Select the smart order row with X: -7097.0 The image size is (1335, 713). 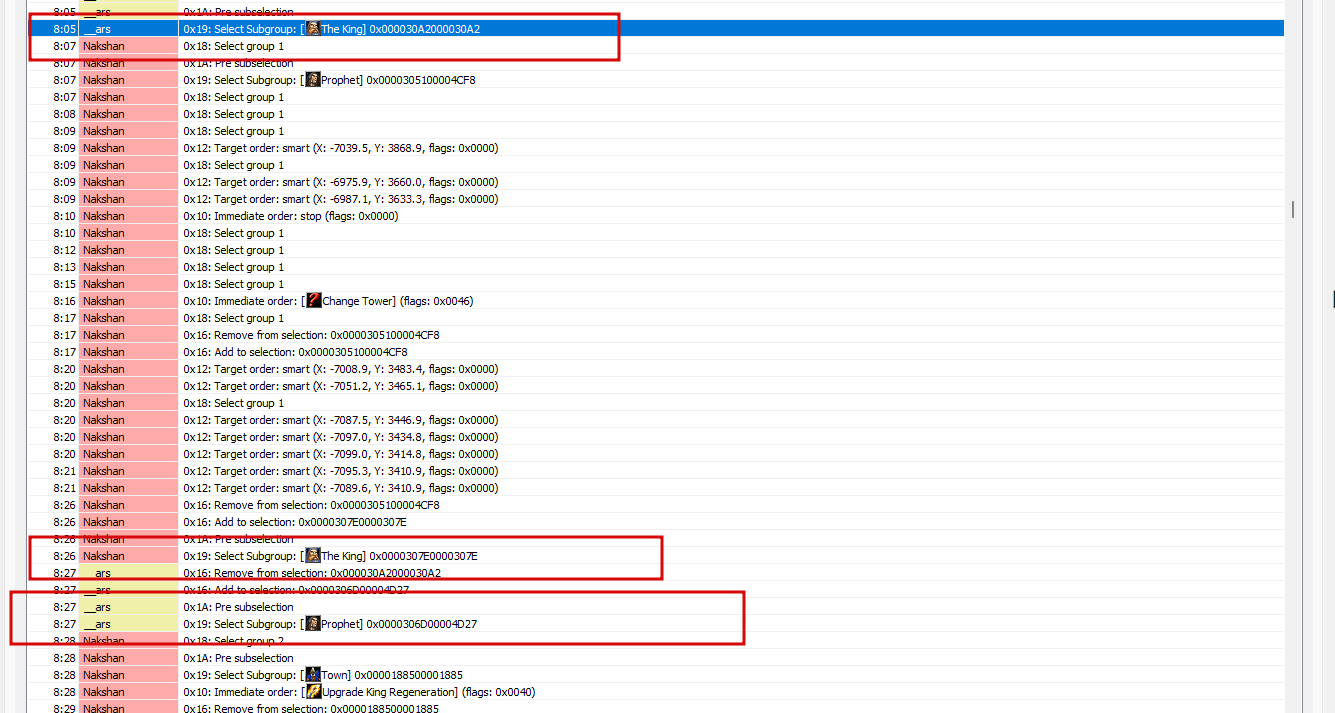click(x=656, y=437)
